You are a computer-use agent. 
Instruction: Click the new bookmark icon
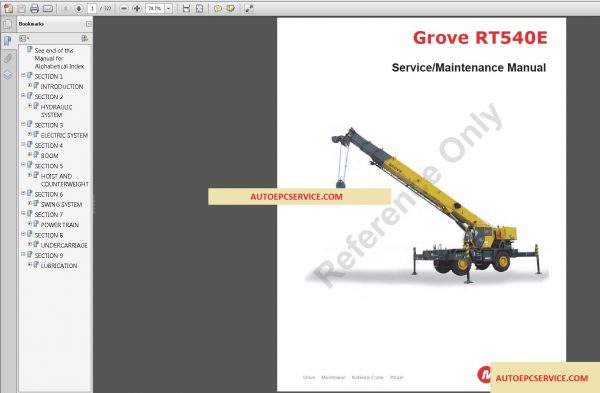point(85,38)
